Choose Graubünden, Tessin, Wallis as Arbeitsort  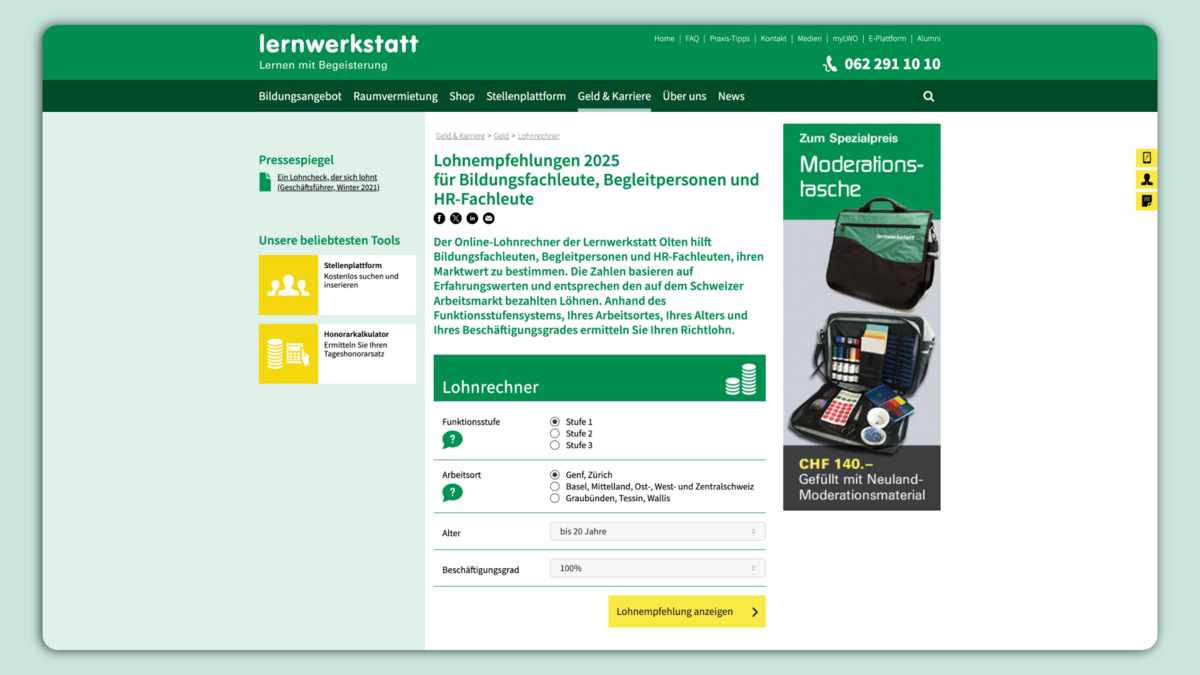click(x=555, y=498)
